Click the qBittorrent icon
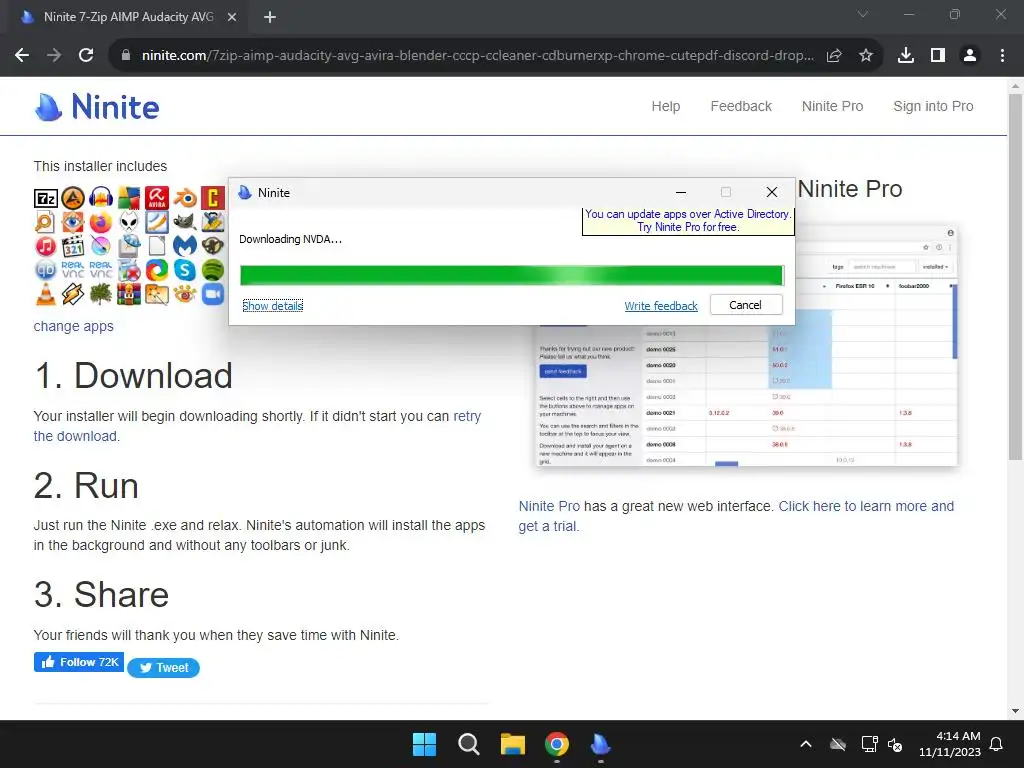Image resolution: width=1024 pixels, height=768 pixels. [x=46, y=270]
